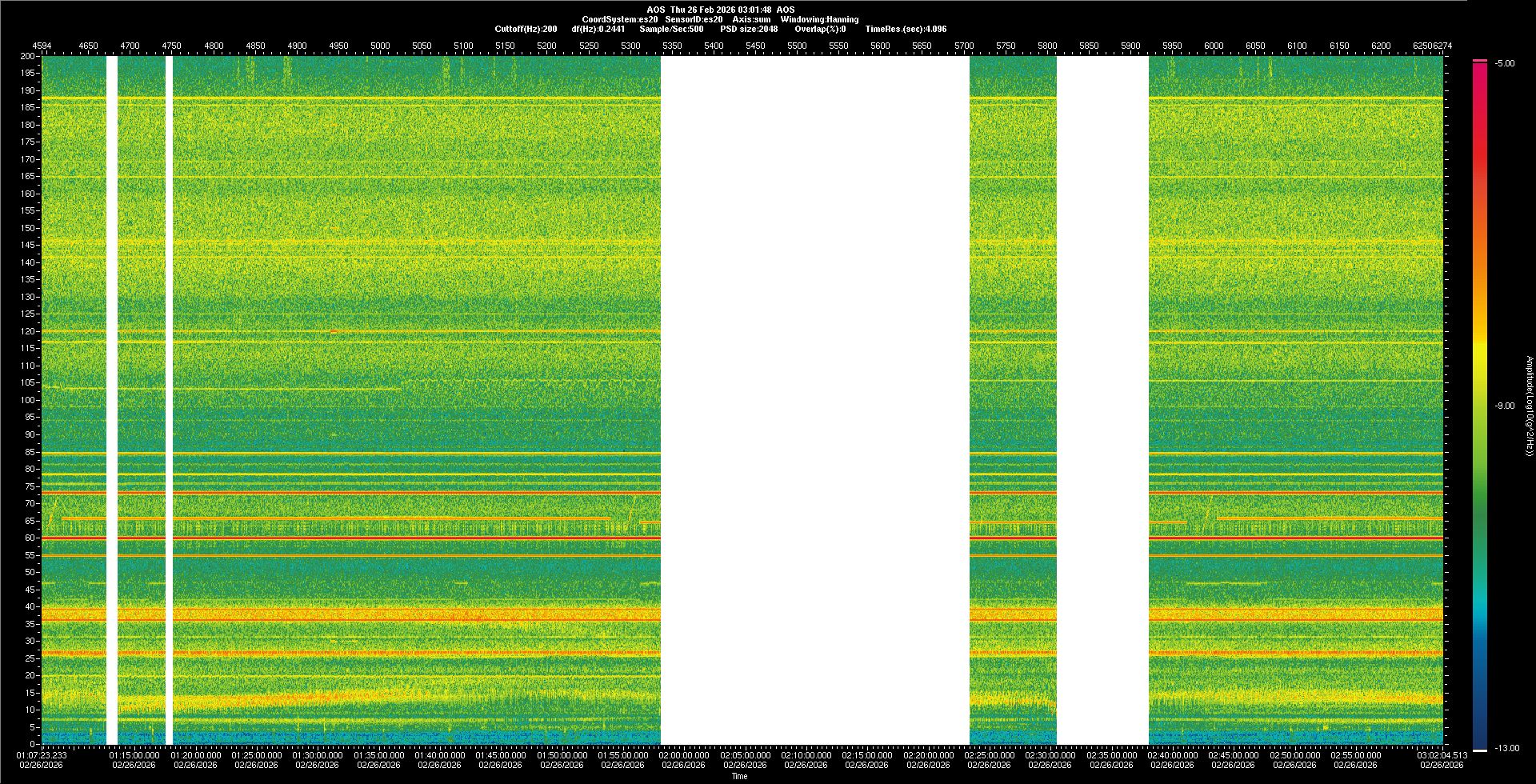Viewport: 1536px width, 784px height.
Task: Click the vertical Amplitude axis title
Action: point(1528,406)
